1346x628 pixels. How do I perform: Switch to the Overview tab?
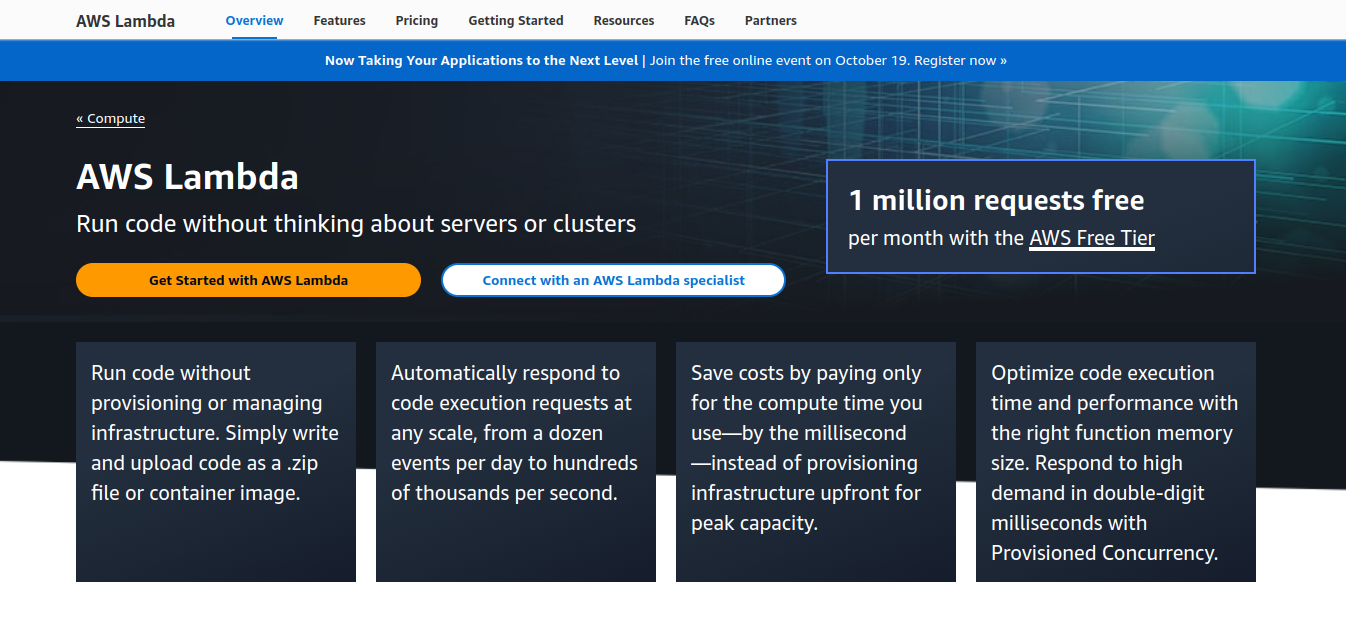pos(253,20)
